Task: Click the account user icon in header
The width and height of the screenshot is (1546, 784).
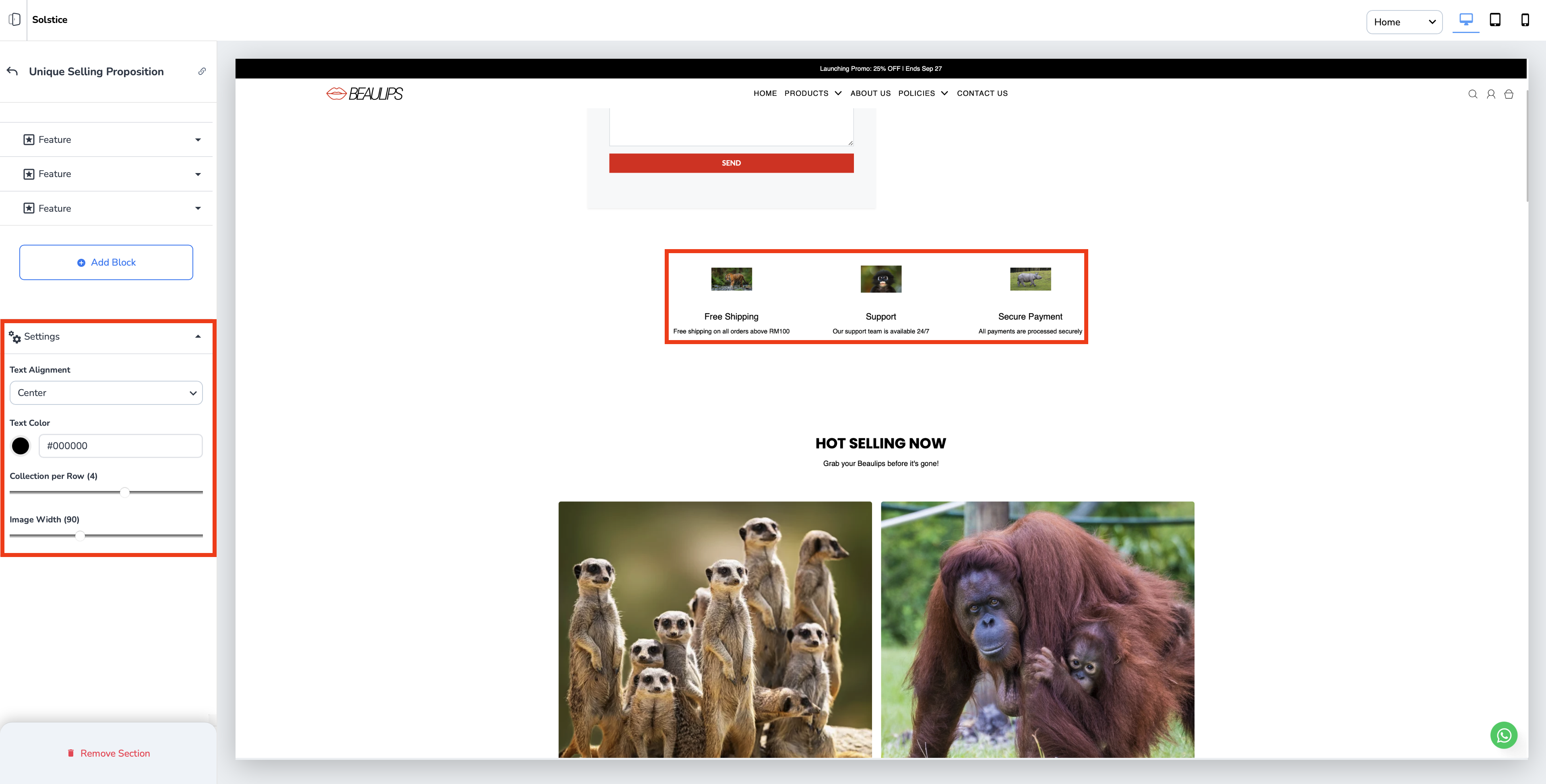Action: pos(1490,94)
